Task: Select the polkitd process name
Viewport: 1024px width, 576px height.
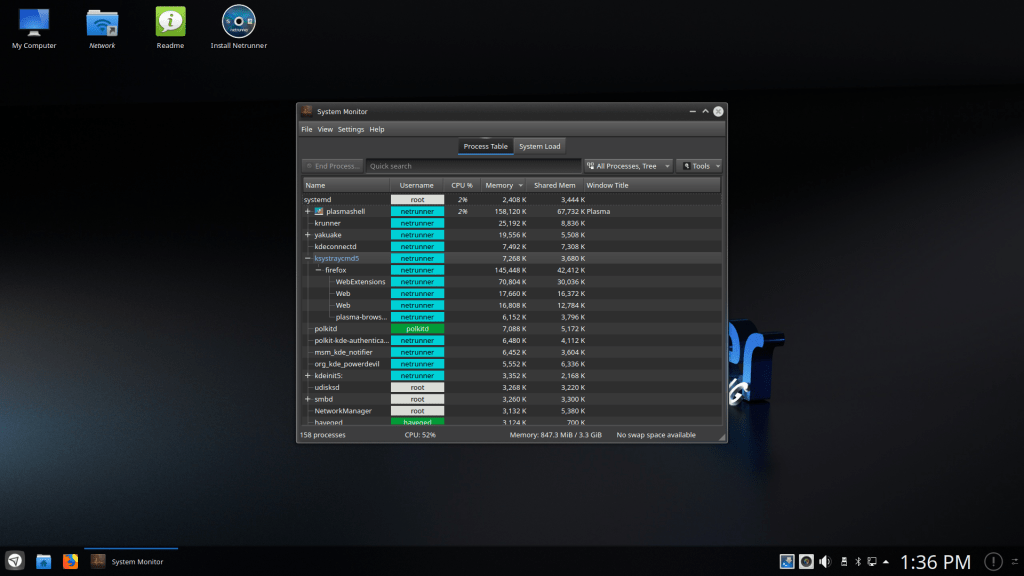Action: point(325,329)
